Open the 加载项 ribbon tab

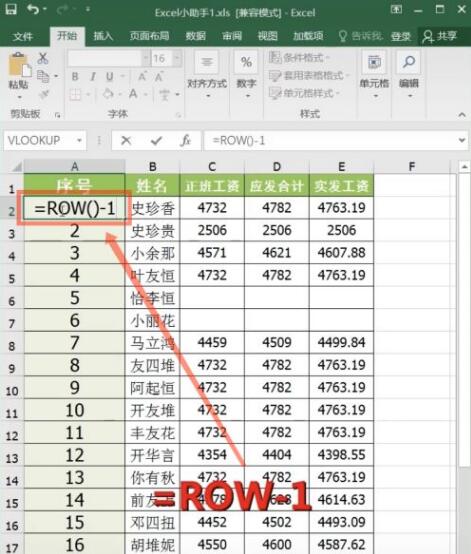[308, 36]
